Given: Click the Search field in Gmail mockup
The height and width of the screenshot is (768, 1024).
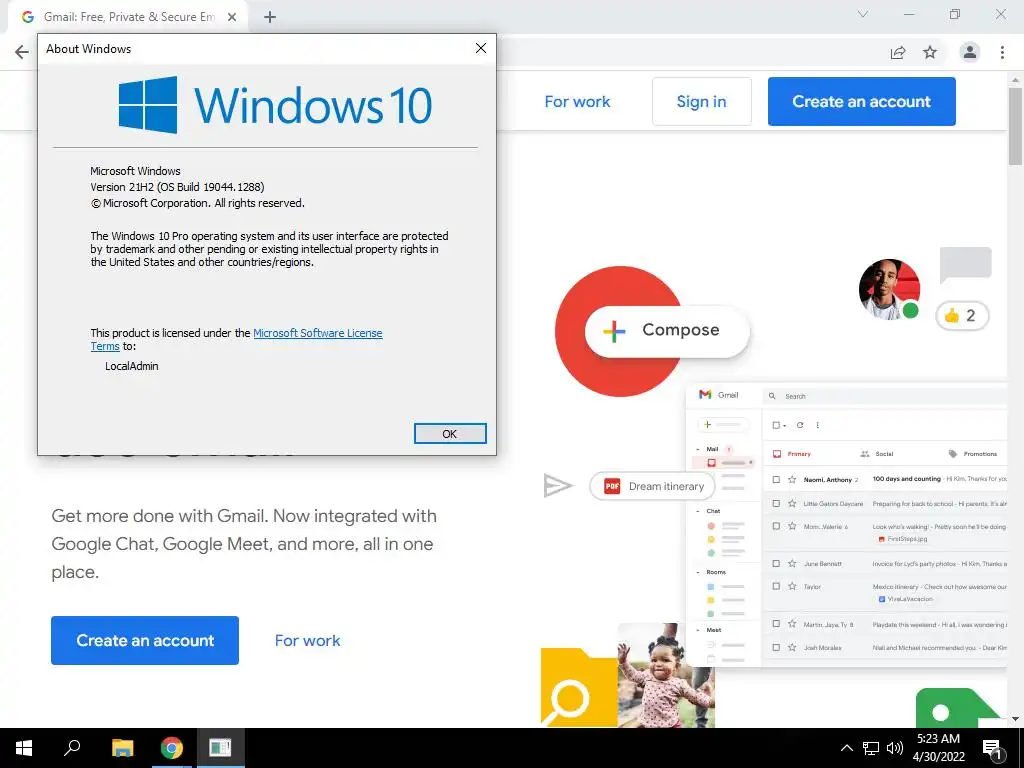Looking at the screenshot, I should pos(886,396).
